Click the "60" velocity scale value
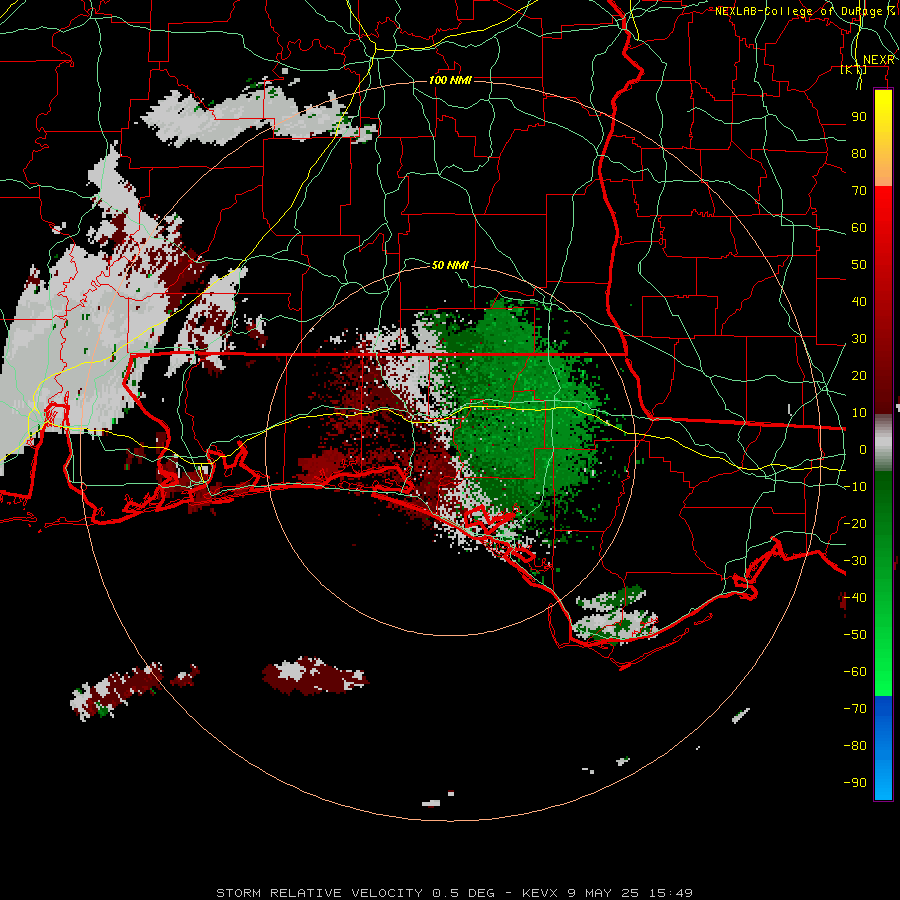 [859, 228]
